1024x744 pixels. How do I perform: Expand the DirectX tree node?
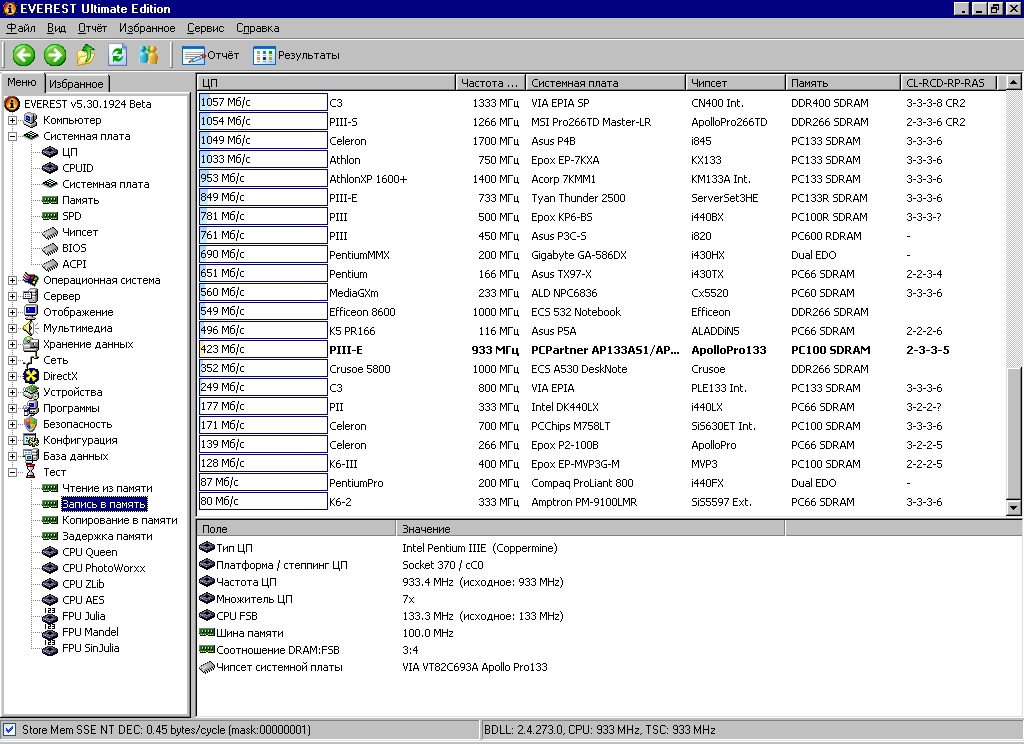click(13, 376)
